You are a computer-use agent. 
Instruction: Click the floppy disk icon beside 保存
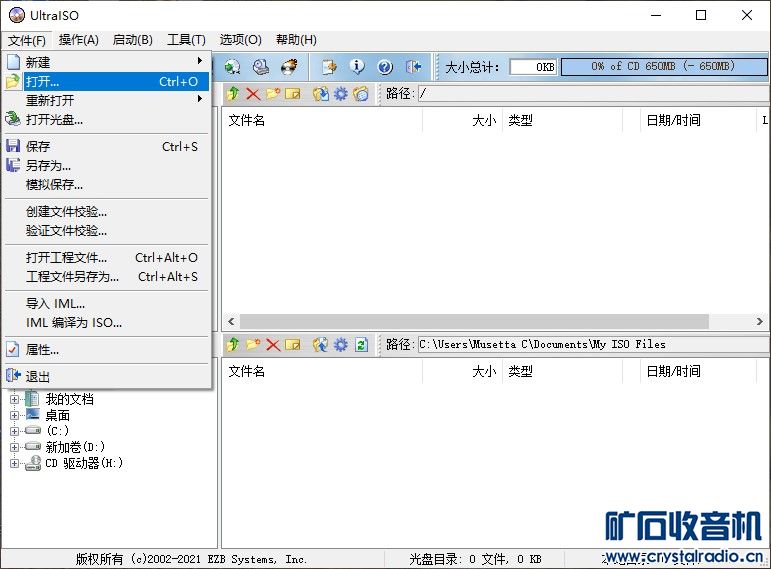pos(13,146)
